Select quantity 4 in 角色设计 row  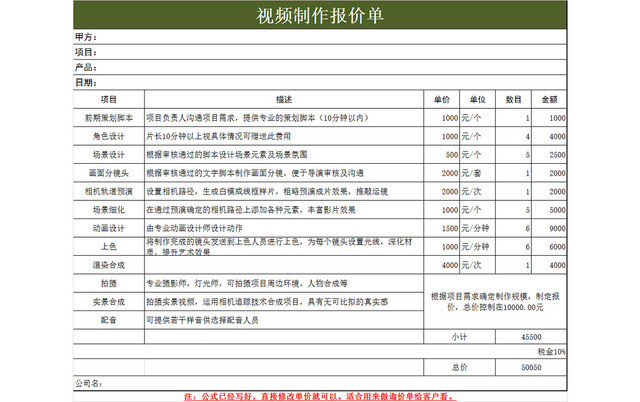[513, 136]
